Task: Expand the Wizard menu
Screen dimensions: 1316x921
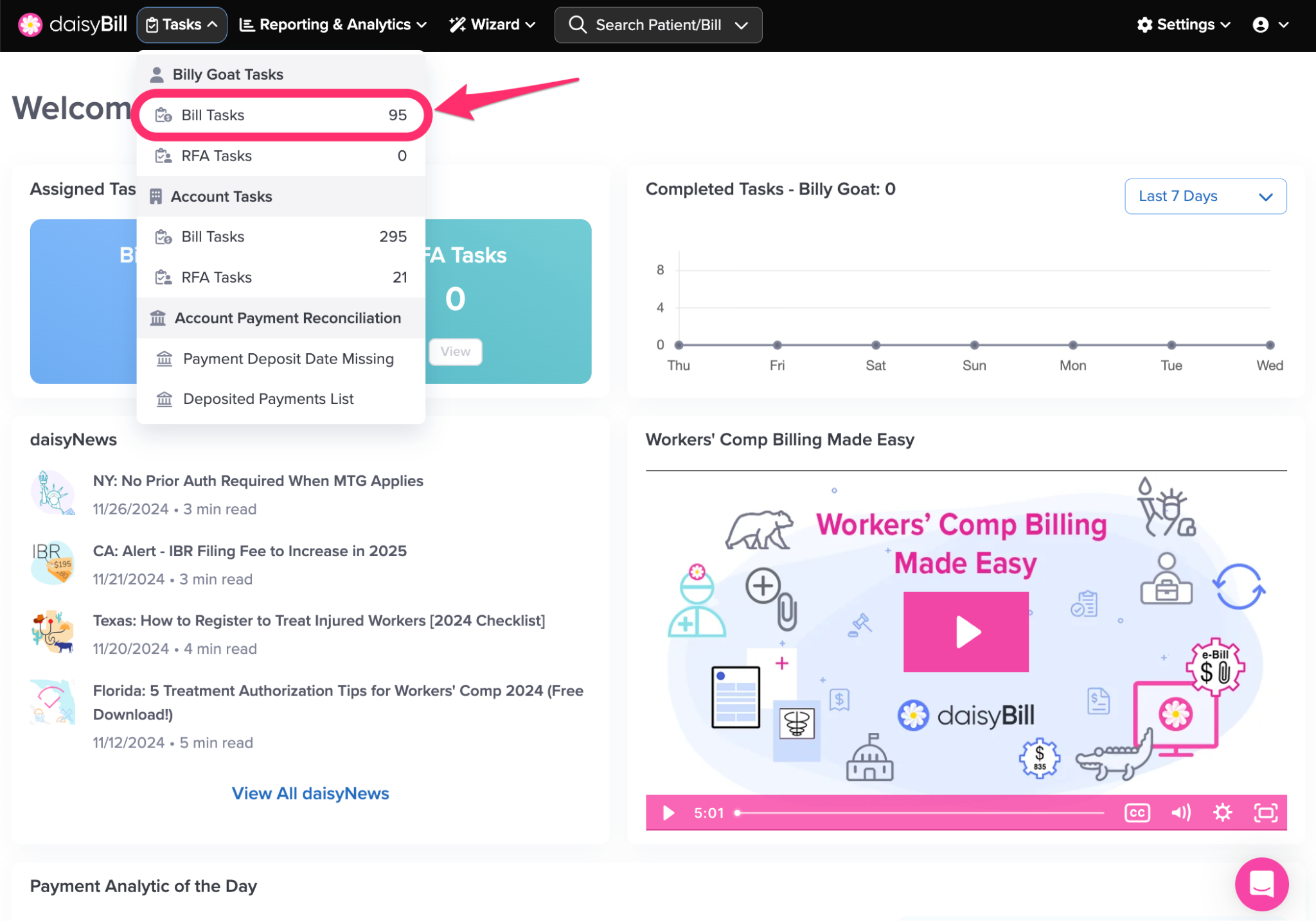Action: pos(492,24)
